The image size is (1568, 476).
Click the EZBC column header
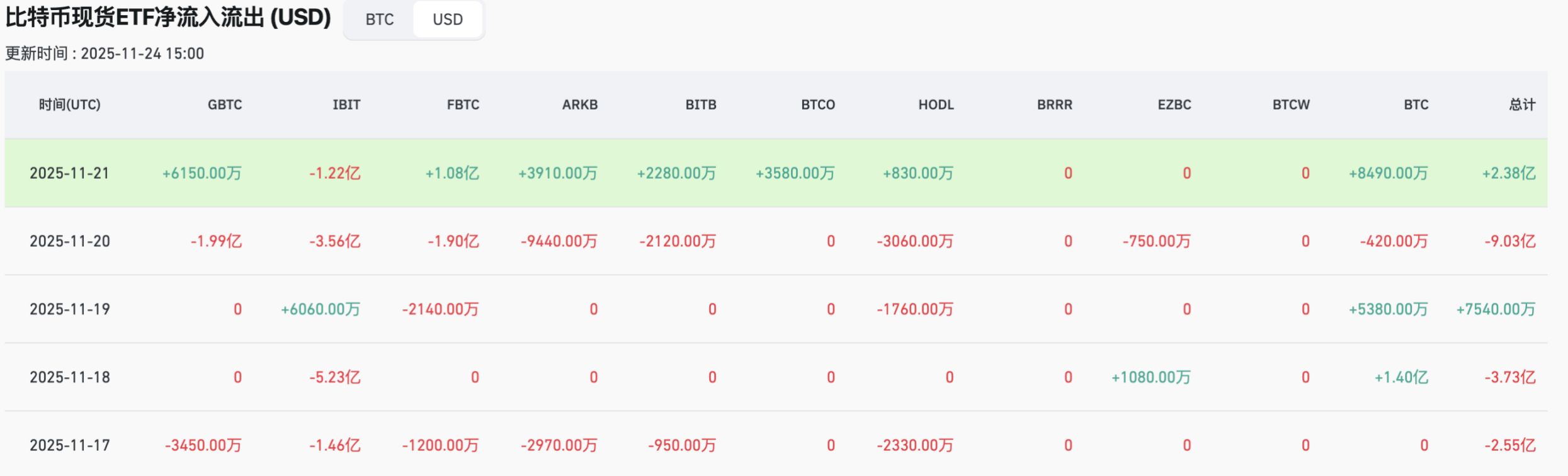pos(1174,105)
